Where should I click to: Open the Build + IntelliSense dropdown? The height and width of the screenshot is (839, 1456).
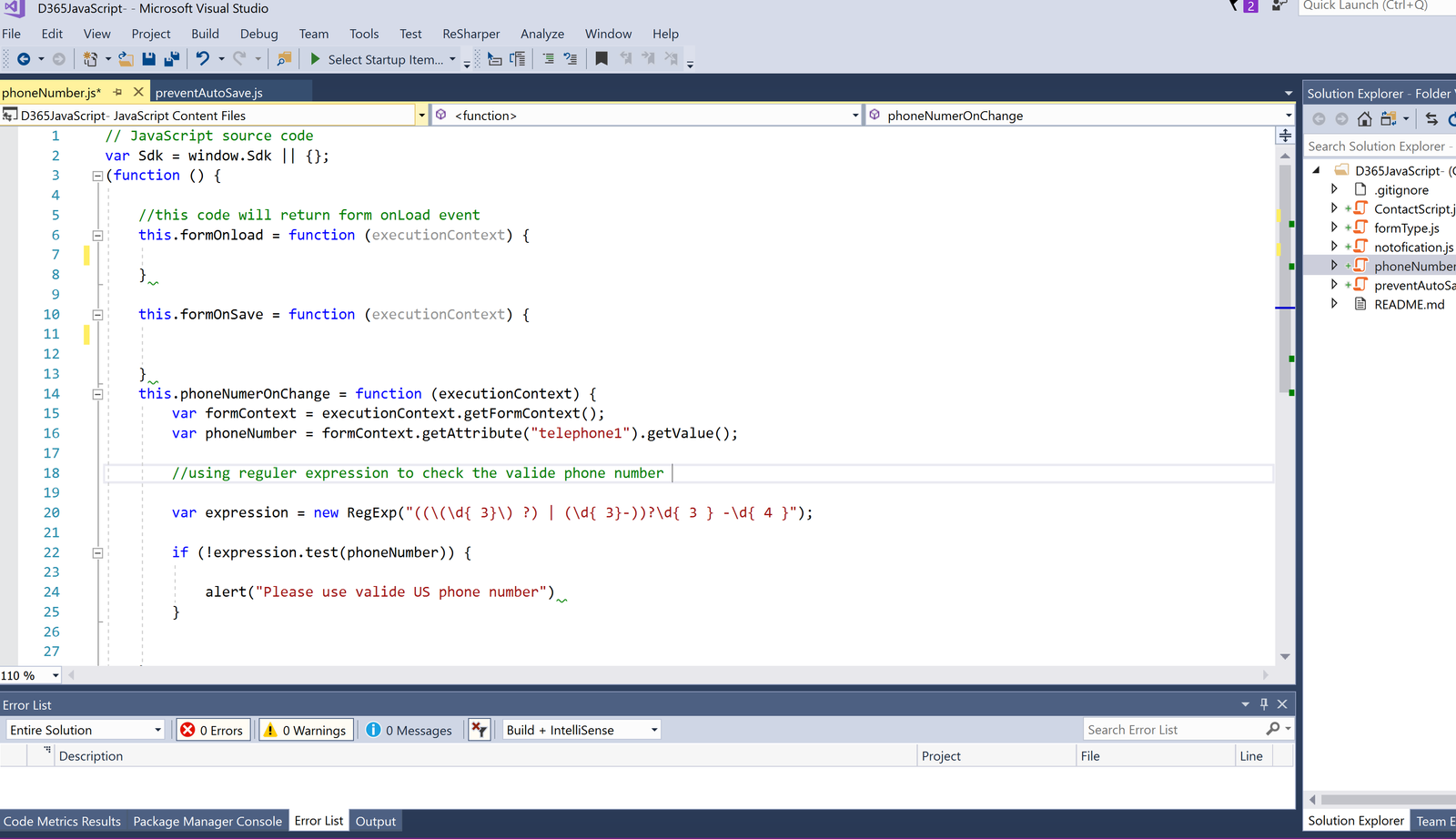point(581,730)
